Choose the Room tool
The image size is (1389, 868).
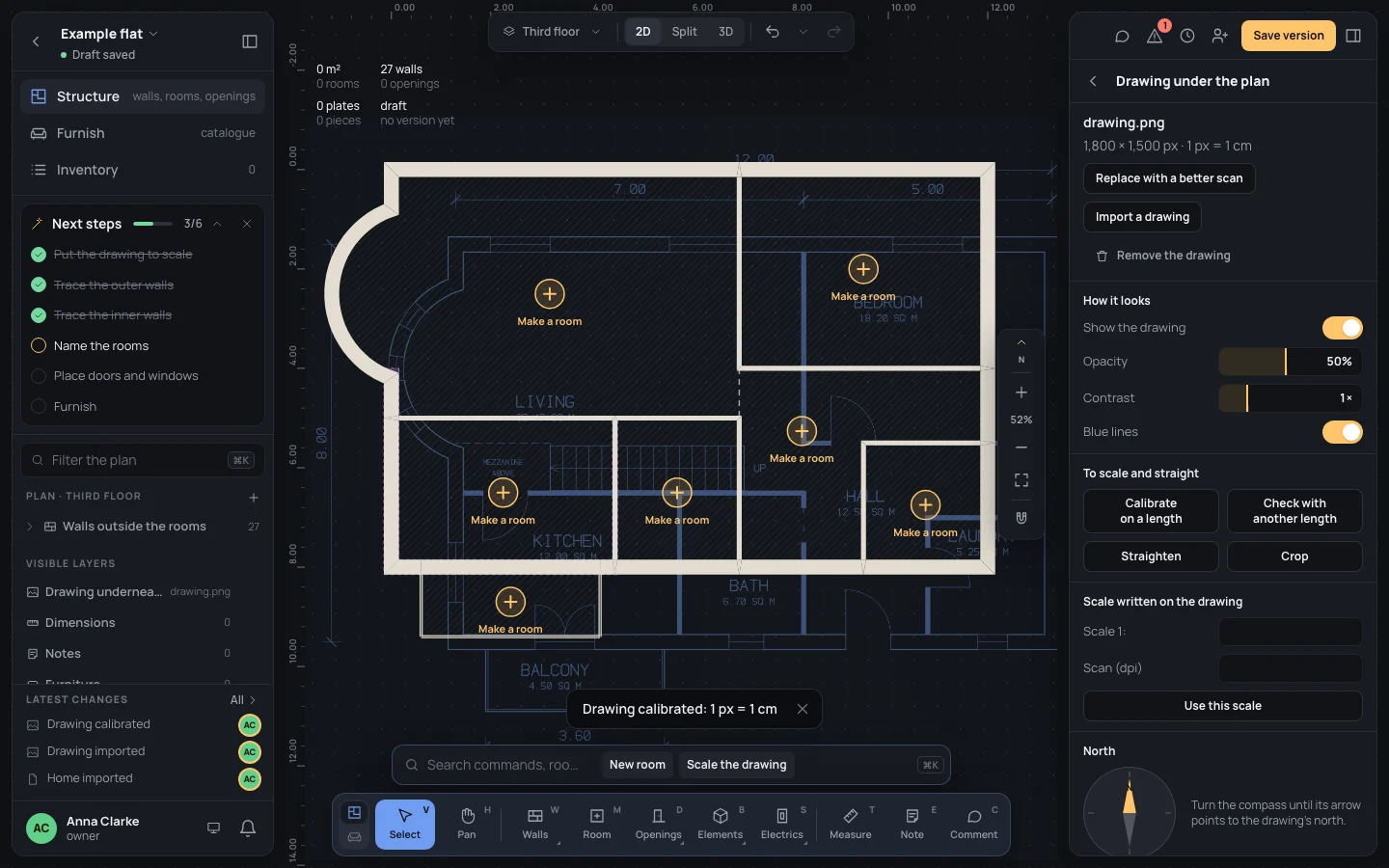[x=597, y=825]
